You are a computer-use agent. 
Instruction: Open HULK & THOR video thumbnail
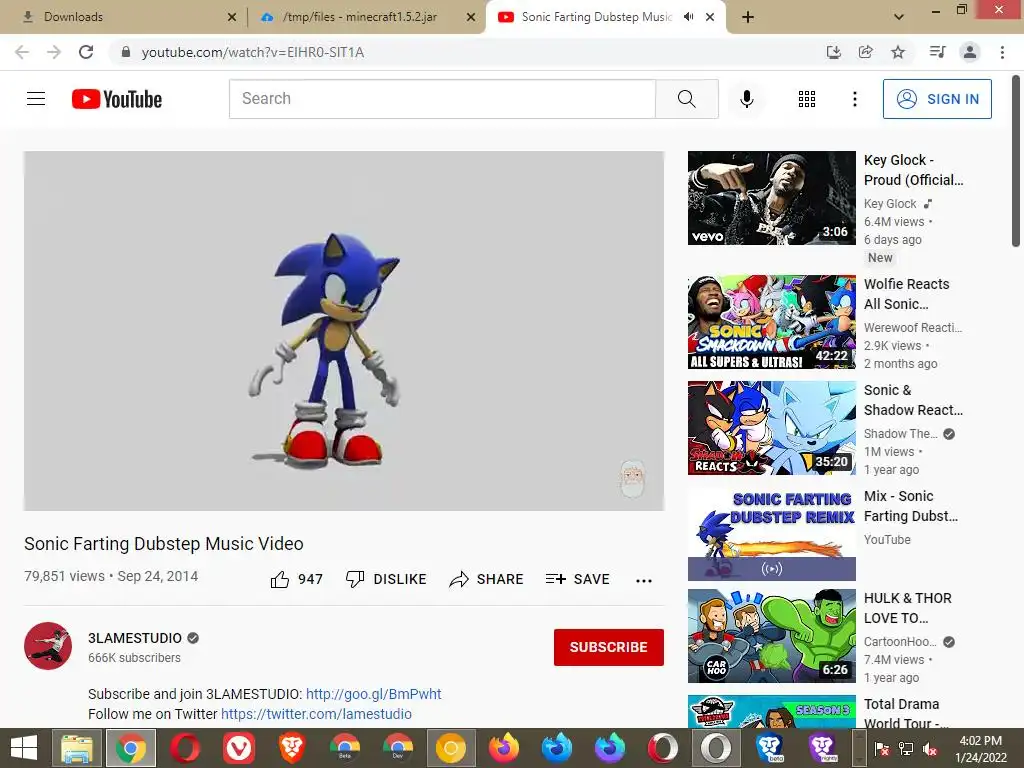coord(771,635)
